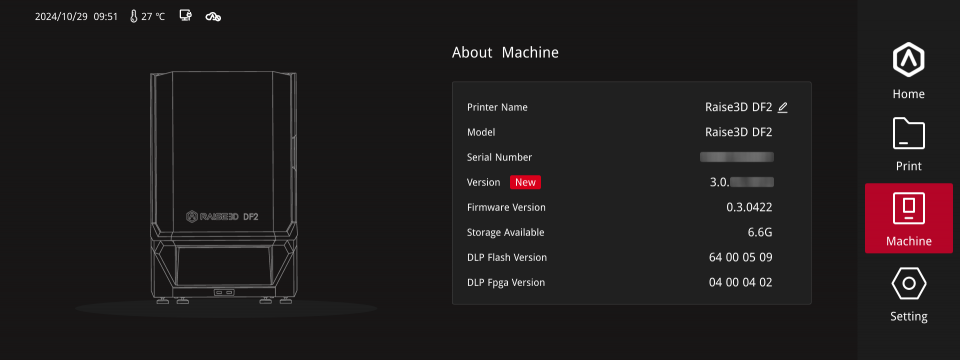Click the About Machine heading
960x360 pixels.
505,53
